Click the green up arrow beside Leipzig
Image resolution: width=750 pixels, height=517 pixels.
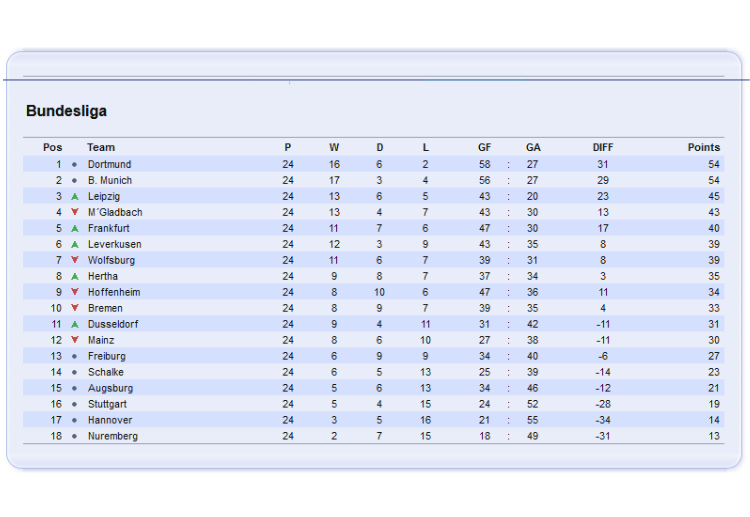point(74,197)
